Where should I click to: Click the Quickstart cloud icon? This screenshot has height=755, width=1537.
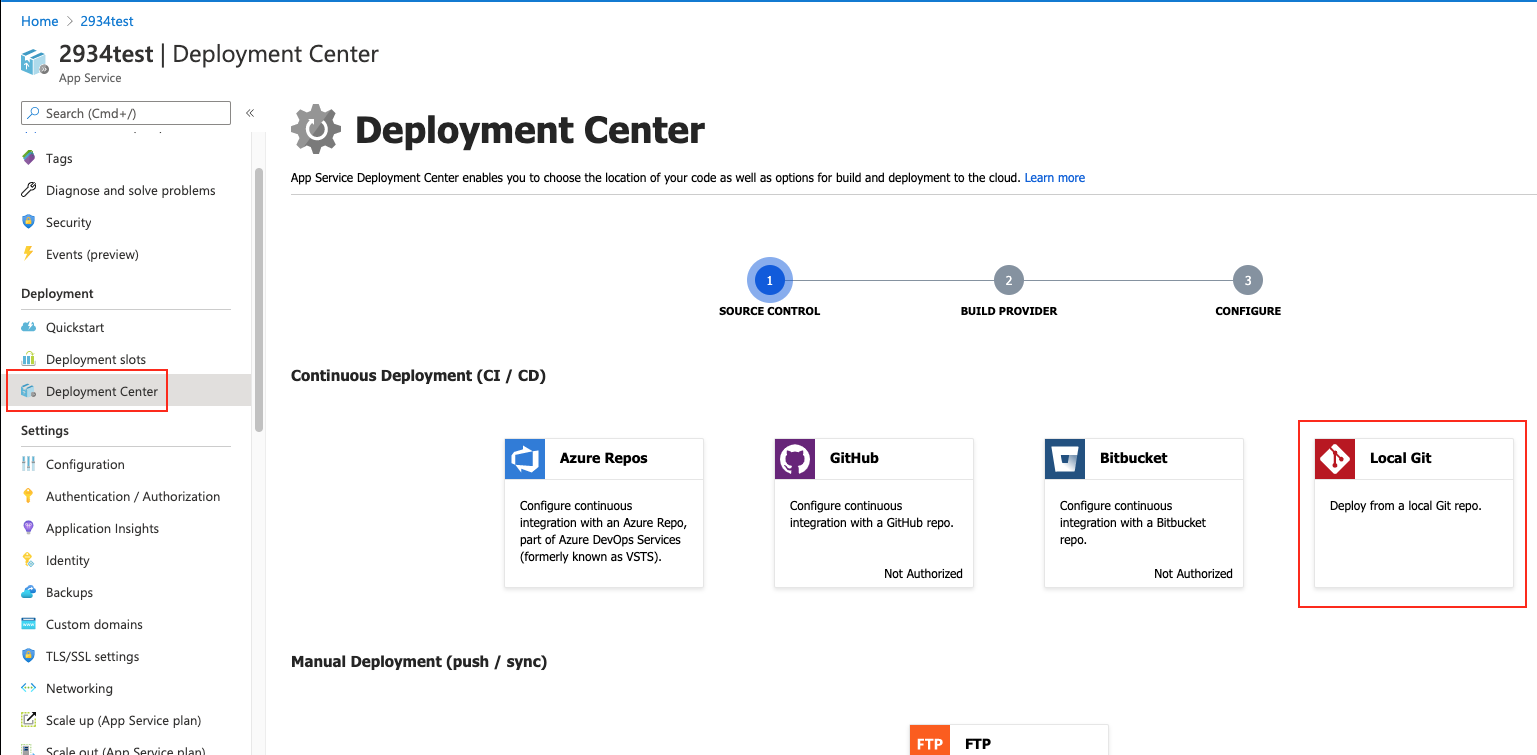pos(28,327)
